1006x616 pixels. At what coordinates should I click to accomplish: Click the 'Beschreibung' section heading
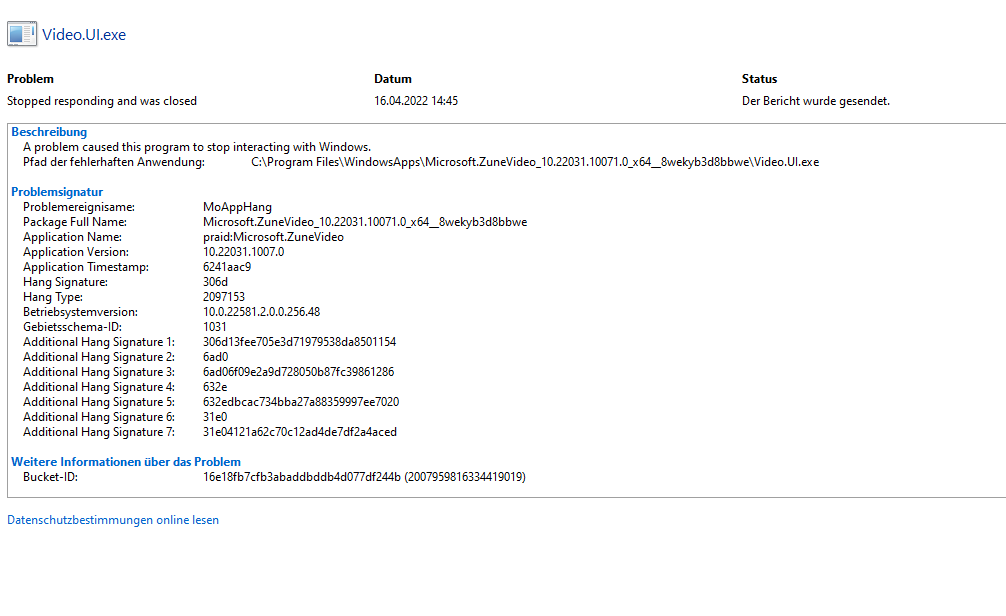coord(49,132)
